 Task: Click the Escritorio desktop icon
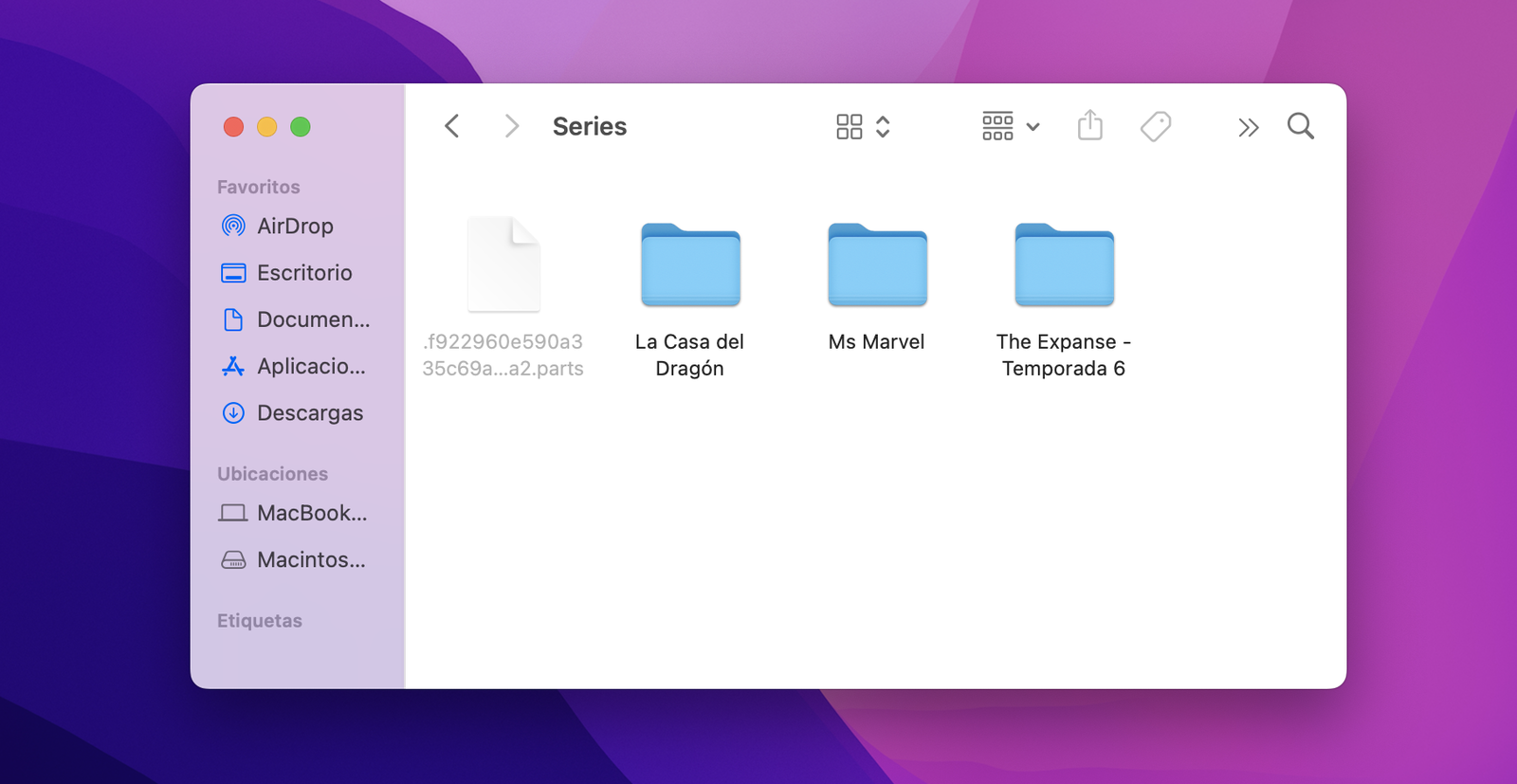click(x=233, y=273)
